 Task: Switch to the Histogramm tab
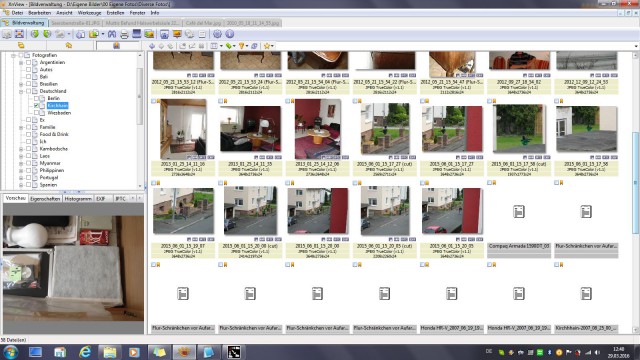tap(78, 199)
